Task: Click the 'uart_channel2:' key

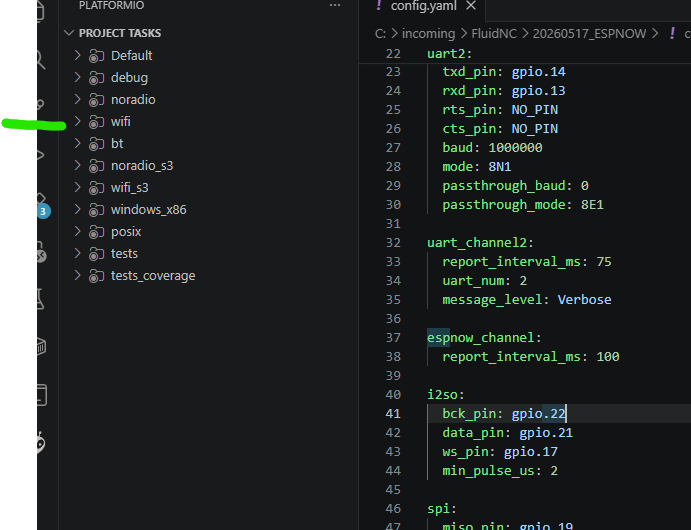Action: (480, 243)
